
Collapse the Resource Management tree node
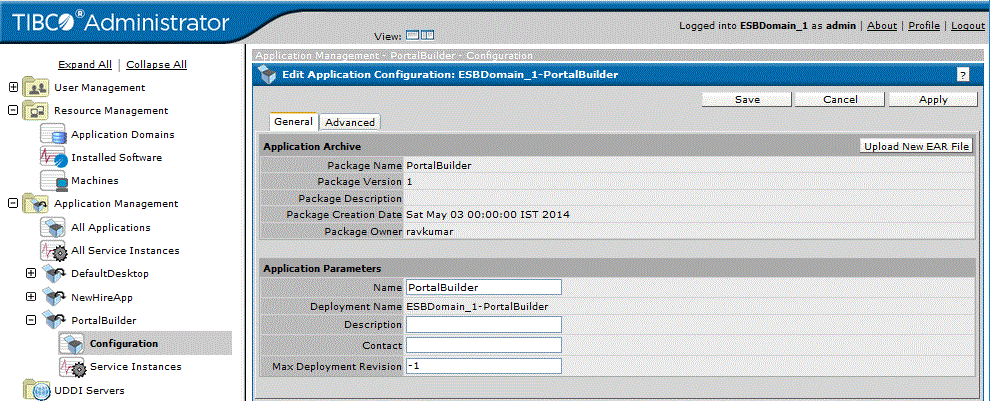click(14, 110)
